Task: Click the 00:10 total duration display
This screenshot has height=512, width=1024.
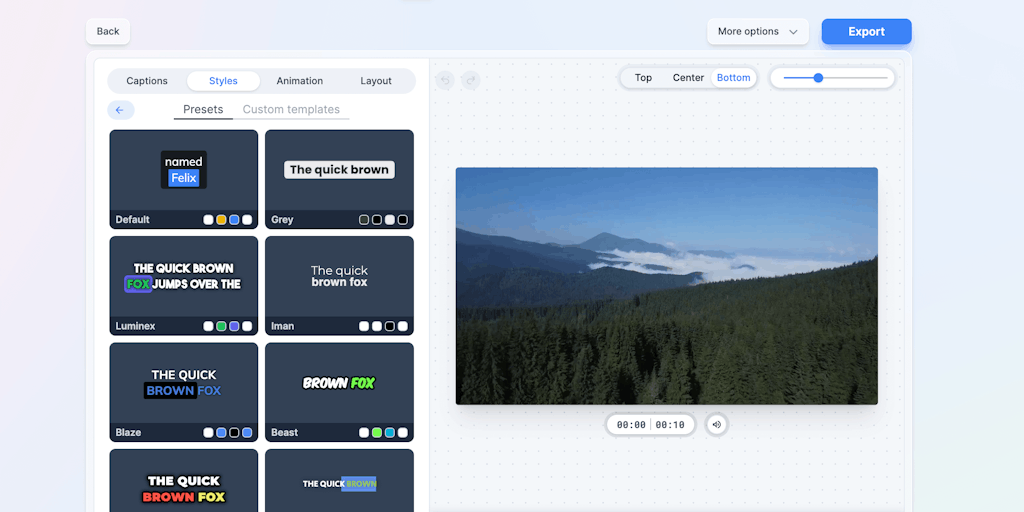Action: pyautogui.click(x=670, y=425)
